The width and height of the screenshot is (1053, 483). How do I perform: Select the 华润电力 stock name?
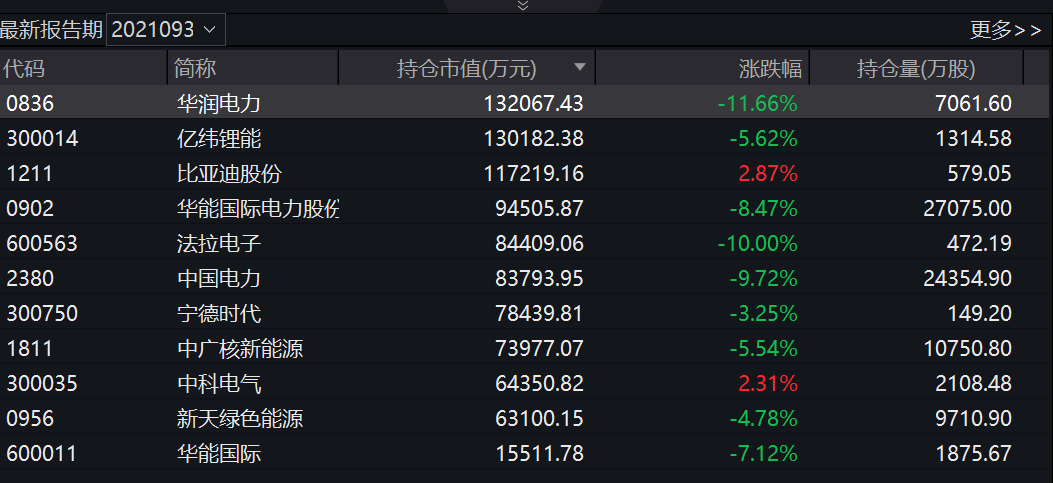pos(219,103)
